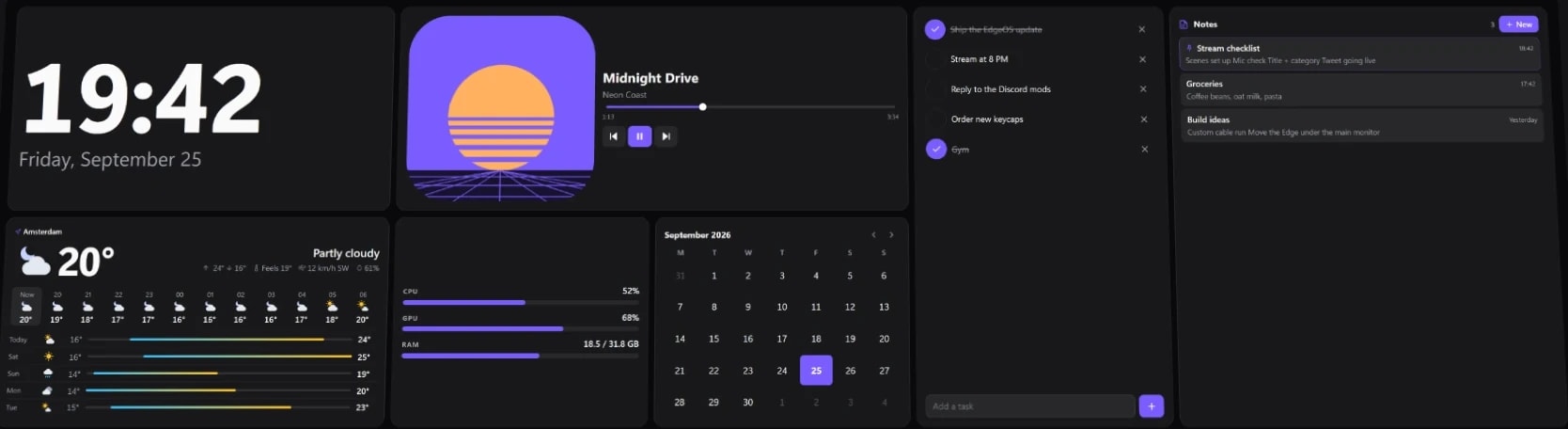1568x429 pixels.
Task: Go to previous month in calendar
Action: click(873, 235)
